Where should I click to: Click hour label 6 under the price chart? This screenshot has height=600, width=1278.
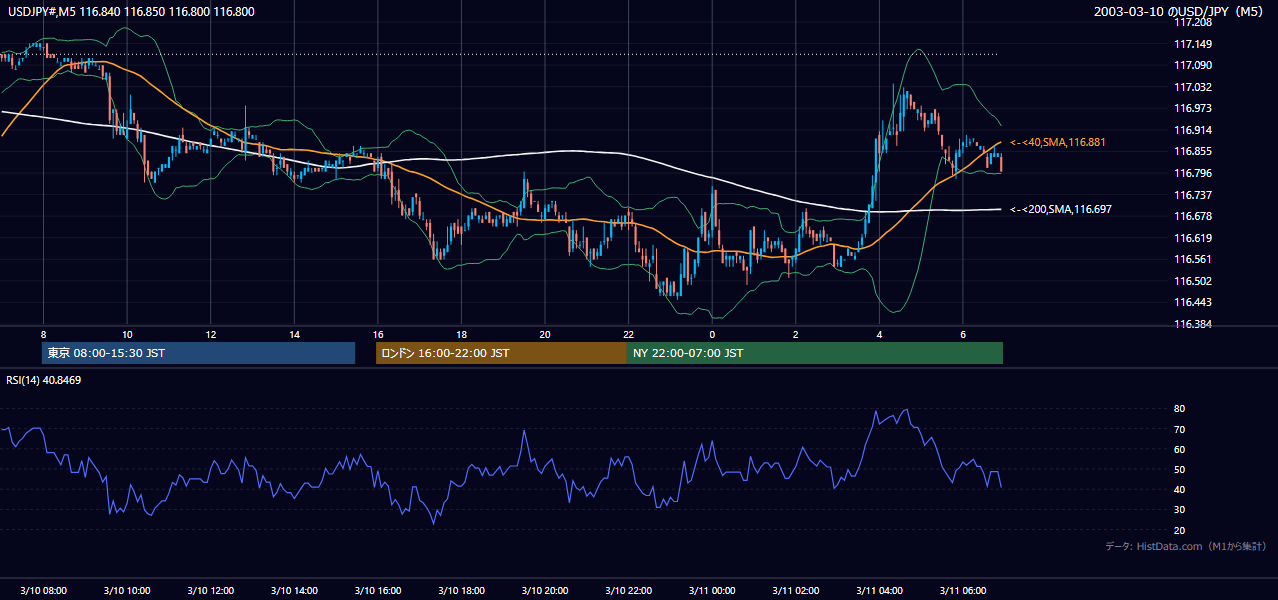pyautogui.click(x=962, y=334)
